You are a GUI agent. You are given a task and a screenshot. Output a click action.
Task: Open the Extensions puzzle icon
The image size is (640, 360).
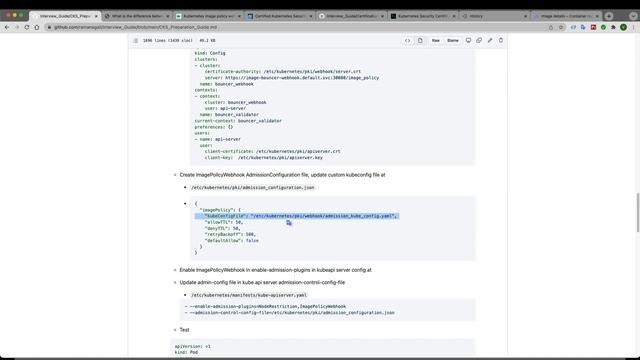[x=613, y=27]
